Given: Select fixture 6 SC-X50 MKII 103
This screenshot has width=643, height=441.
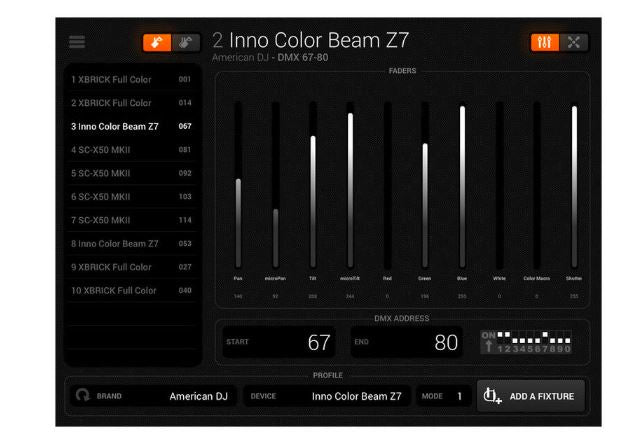Looking at the screenshot, I should [131, 197].
